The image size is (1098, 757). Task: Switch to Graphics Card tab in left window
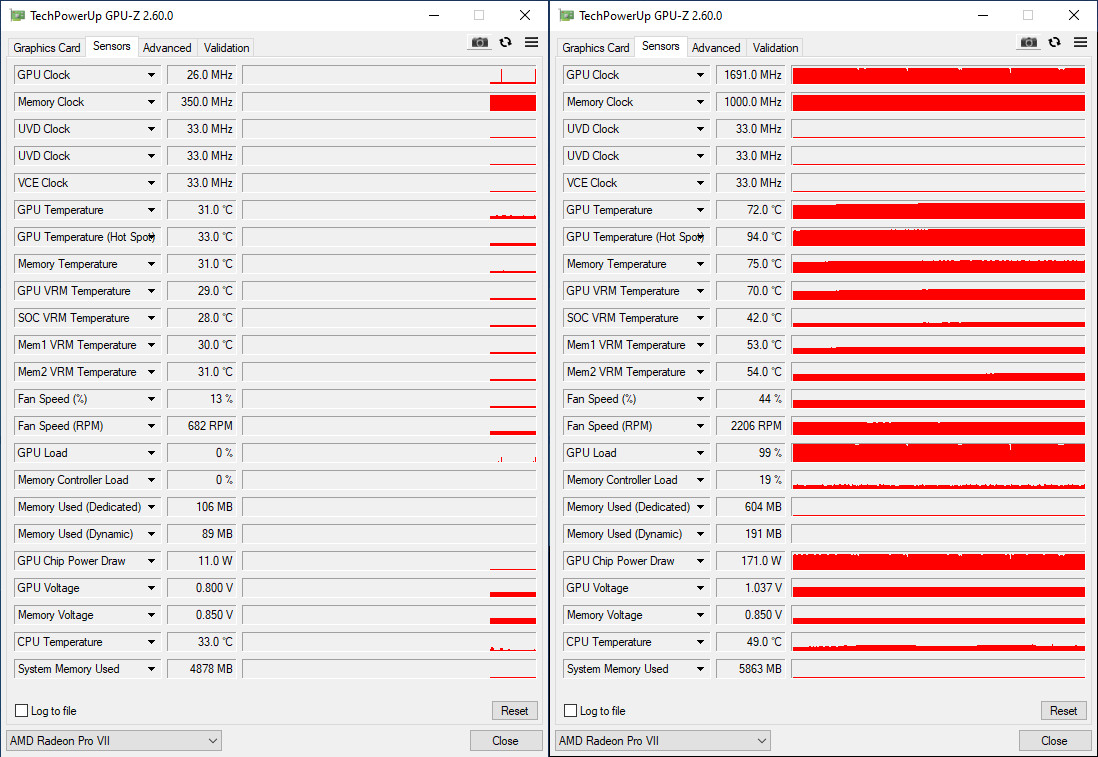pos(47,48)
